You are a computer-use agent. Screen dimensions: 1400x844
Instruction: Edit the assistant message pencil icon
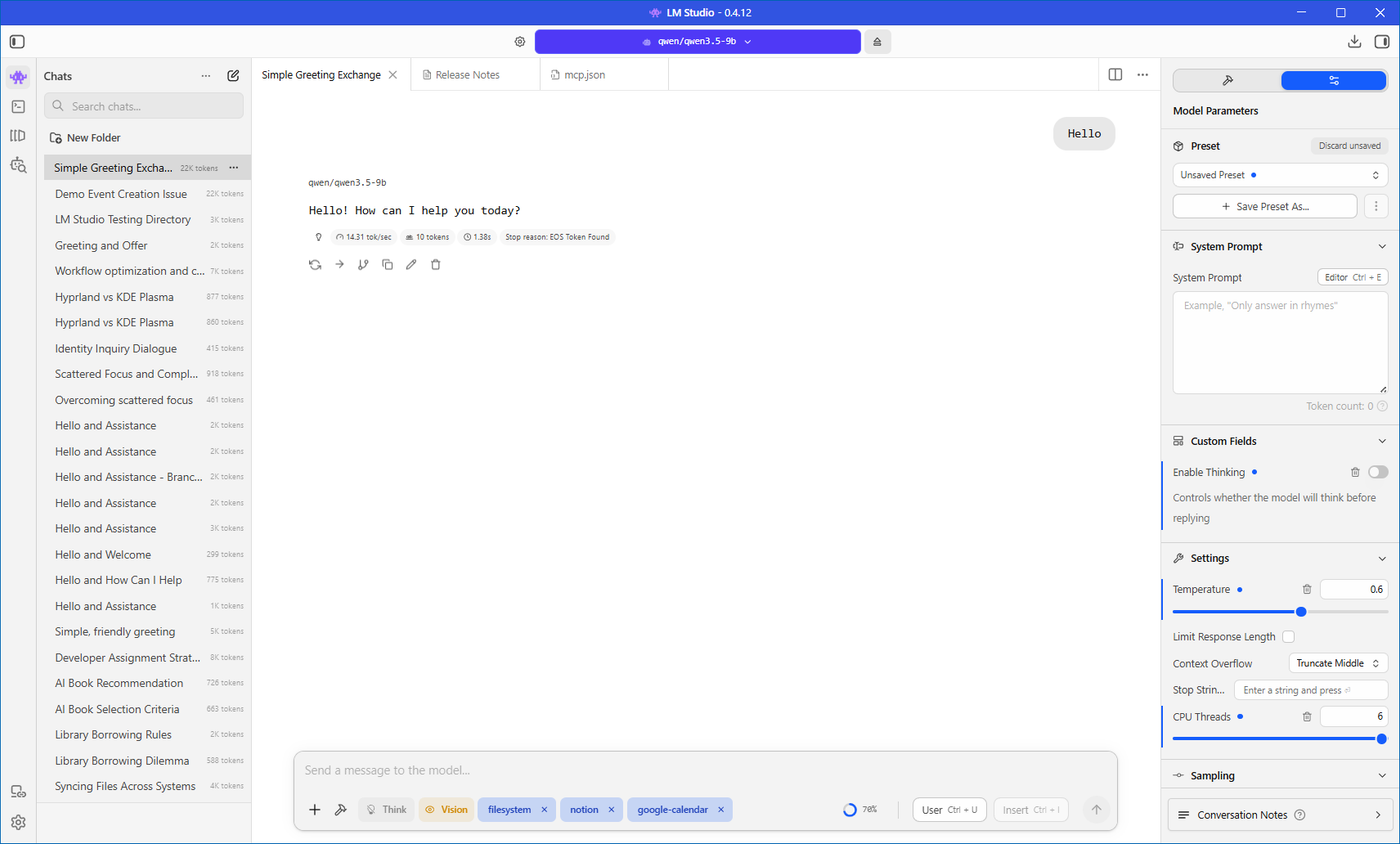[x=411, y=264]
